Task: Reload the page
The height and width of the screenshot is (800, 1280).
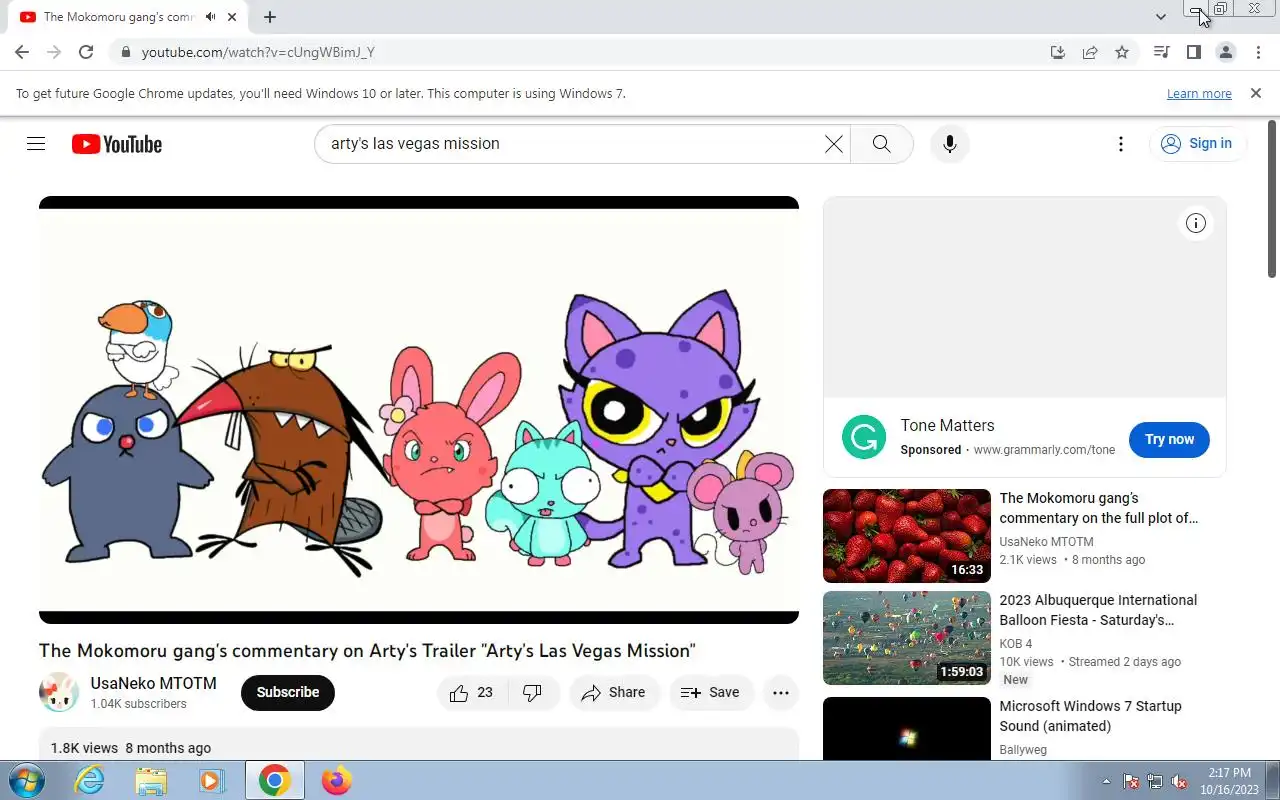Action: tap(86, 52)
